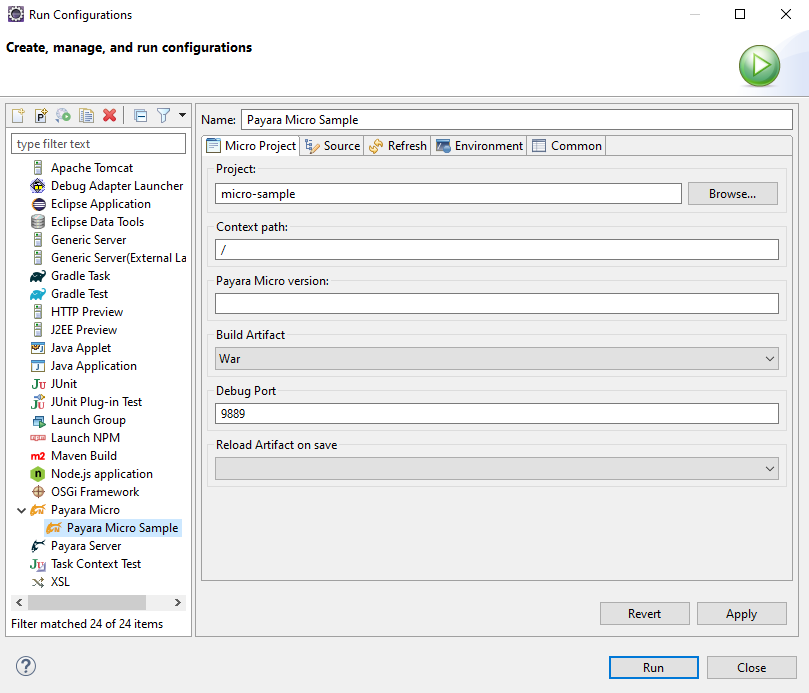Open the Build Artifact dropdown
The width and height of the screenshot is (809, 693).
coord(769,358)
